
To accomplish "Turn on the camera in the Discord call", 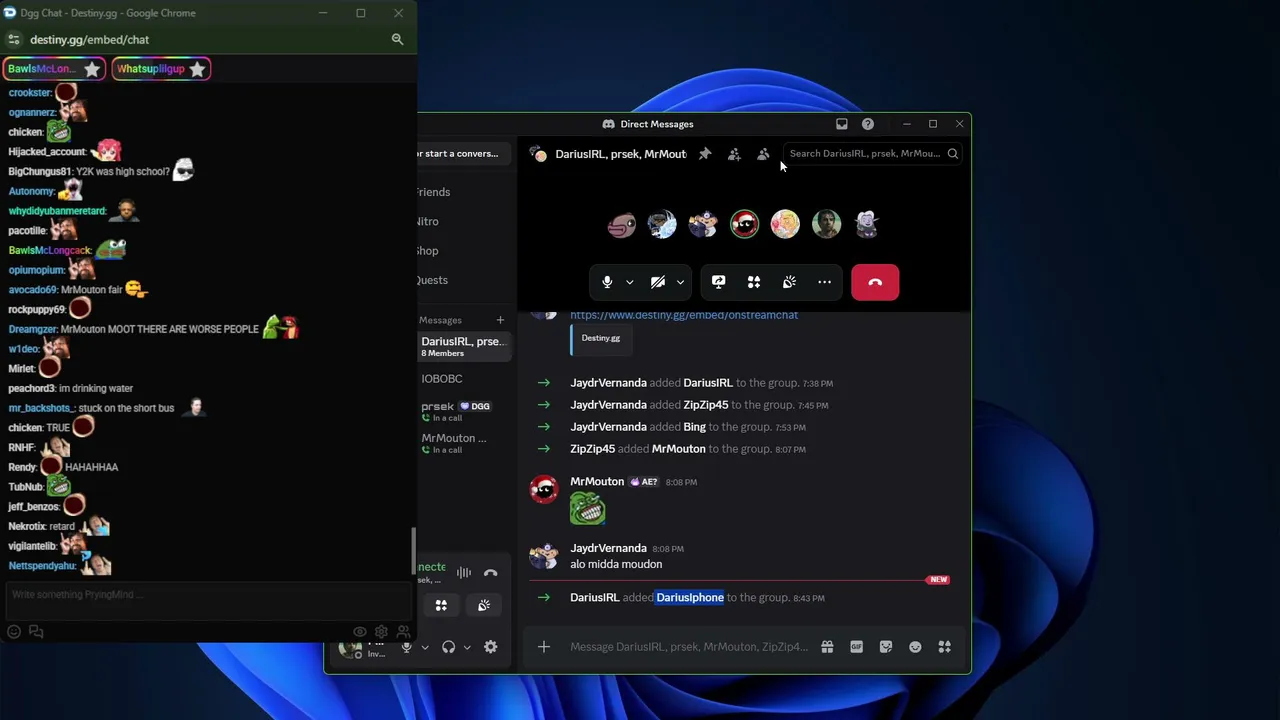I will click(x=658, y=282).
